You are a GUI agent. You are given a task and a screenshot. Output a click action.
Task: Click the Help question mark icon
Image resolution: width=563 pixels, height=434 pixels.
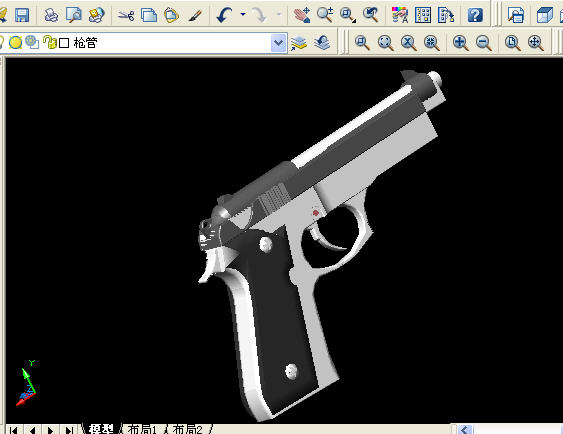tap(475, 15)
